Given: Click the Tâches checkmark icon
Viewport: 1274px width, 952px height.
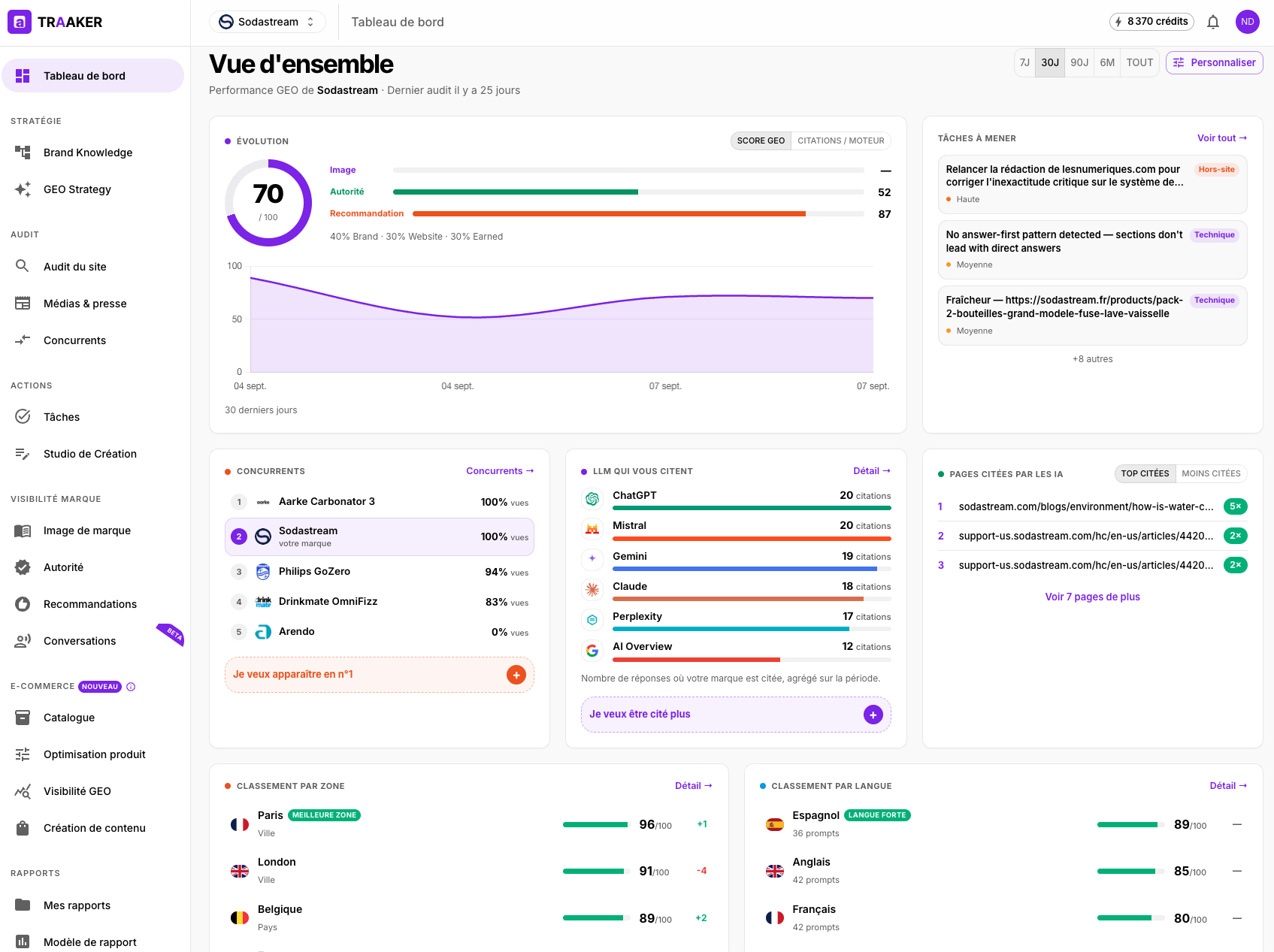Looking at the screenshot, I should [23, 416].
